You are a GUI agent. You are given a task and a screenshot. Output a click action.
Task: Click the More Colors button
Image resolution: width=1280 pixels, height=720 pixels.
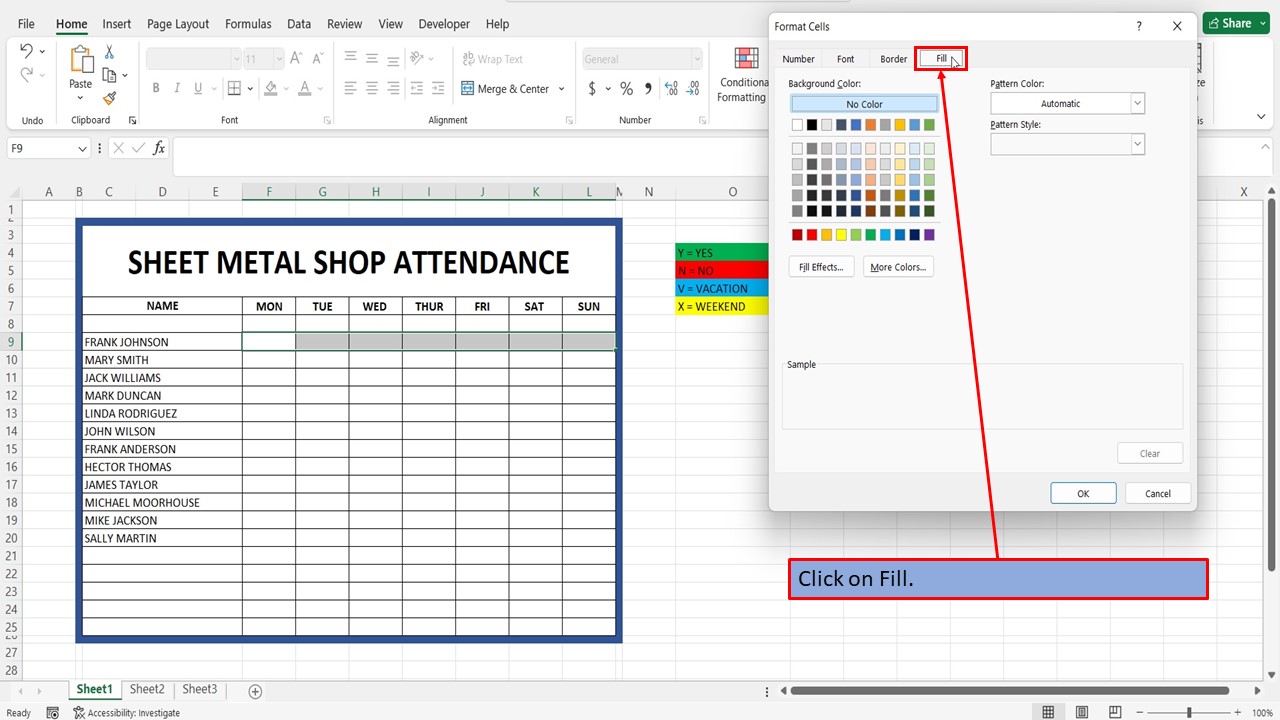898,267
